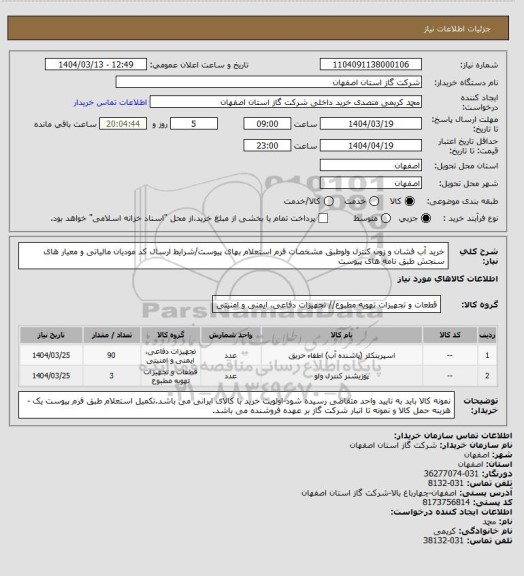Toggle Islamic treasury payment checkbox
524x576 pixels.
[323, 218]
